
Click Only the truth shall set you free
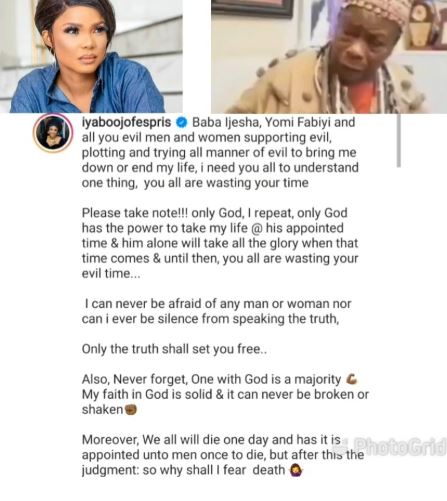click(x=174, y=349)
